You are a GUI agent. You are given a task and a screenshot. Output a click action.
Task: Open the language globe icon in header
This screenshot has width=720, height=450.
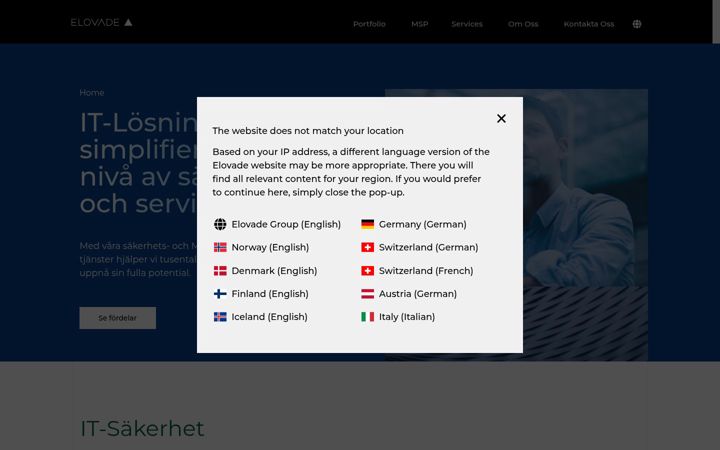click(636, 24)
